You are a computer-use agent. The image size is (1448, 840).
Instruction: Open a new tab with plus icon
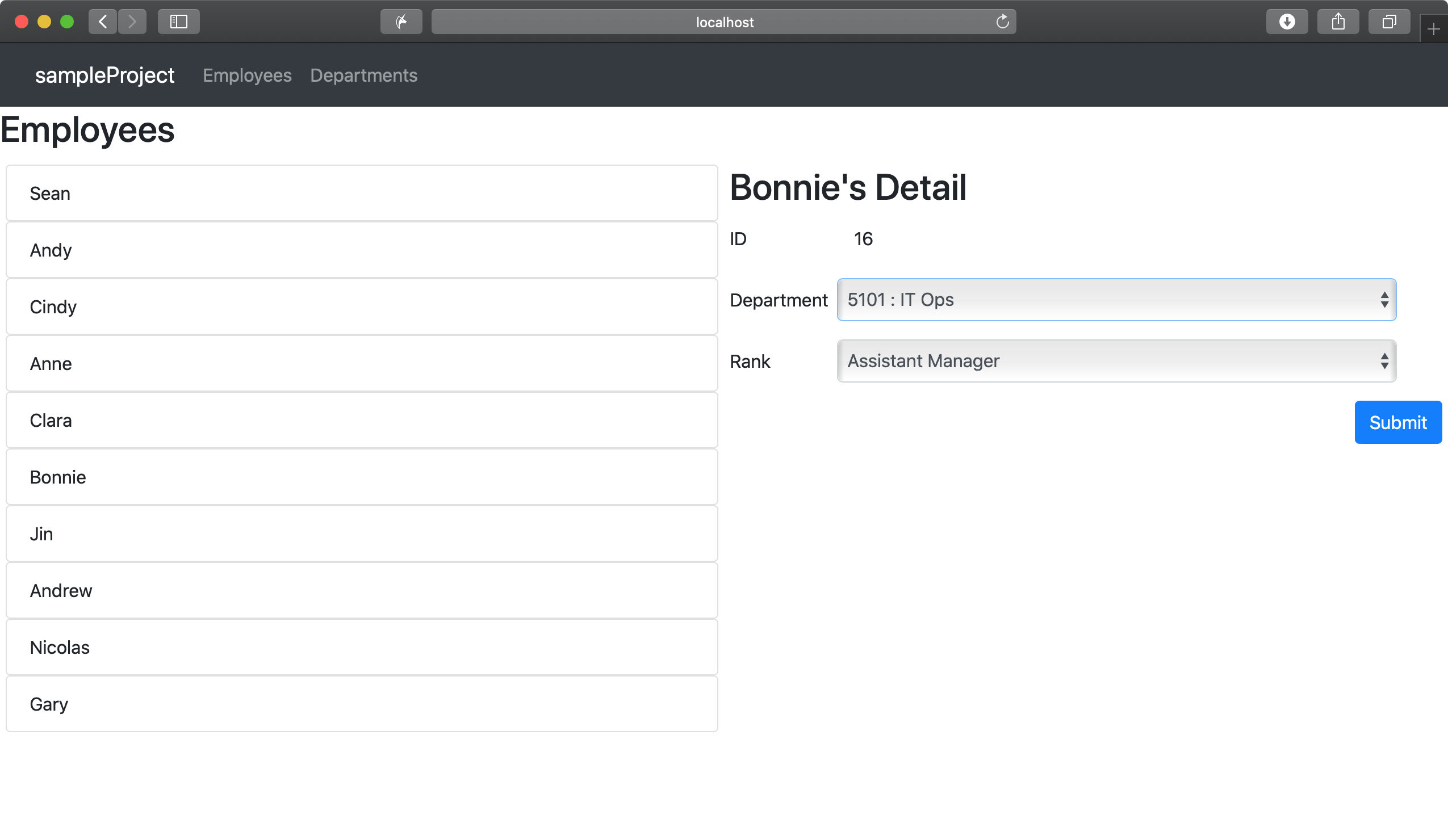[x=1433, y=30]
